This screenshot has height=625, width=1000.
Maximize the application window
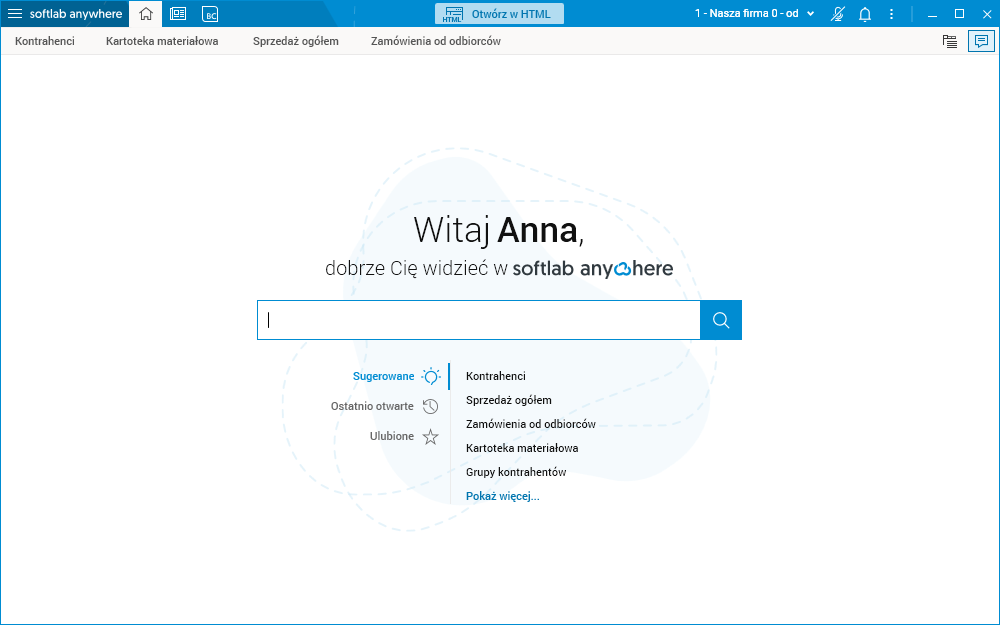click(x=959, y=14)
